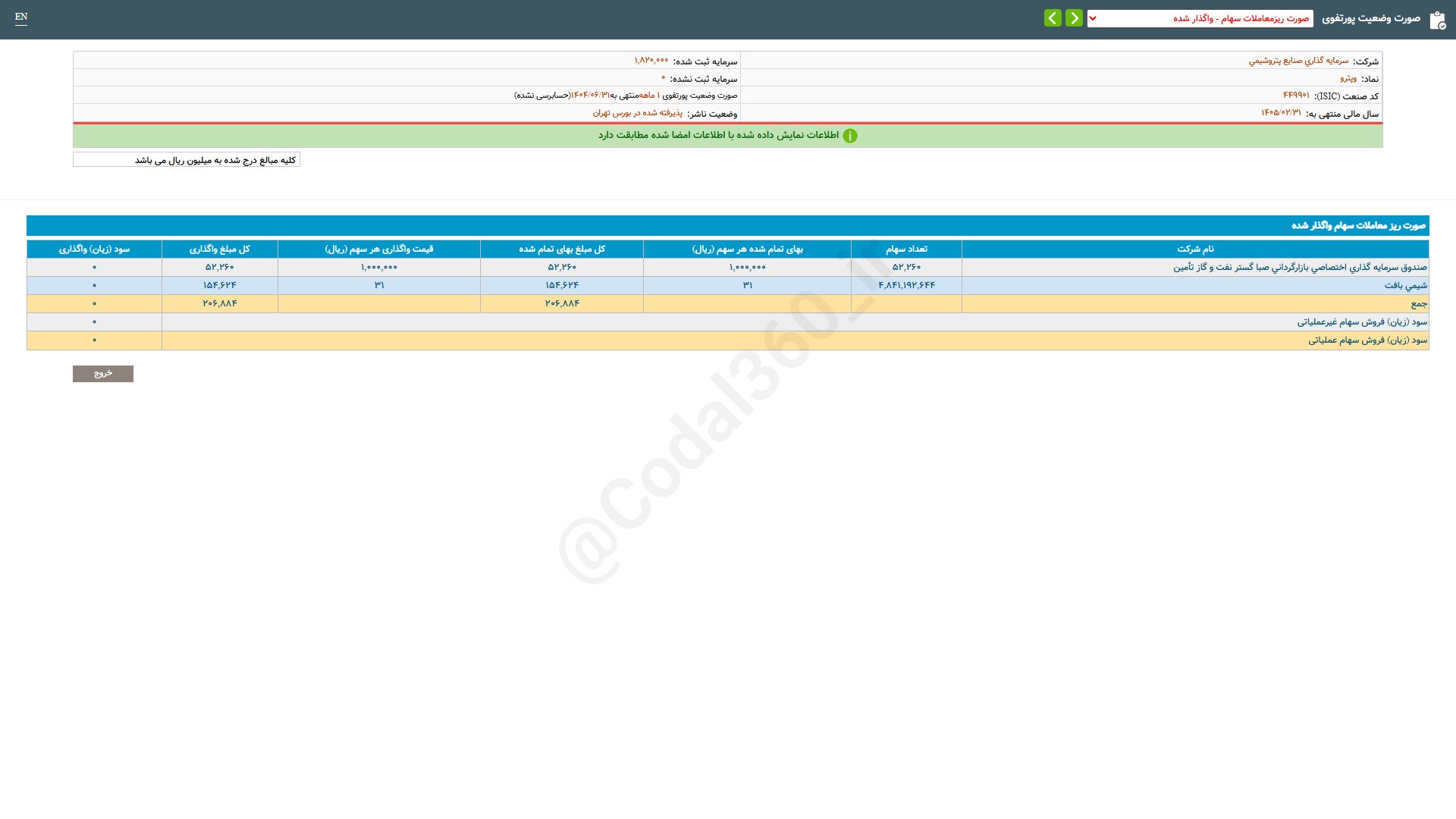Click the جمع total row label
The image size is (1456, 819).
pos(1418,303)
